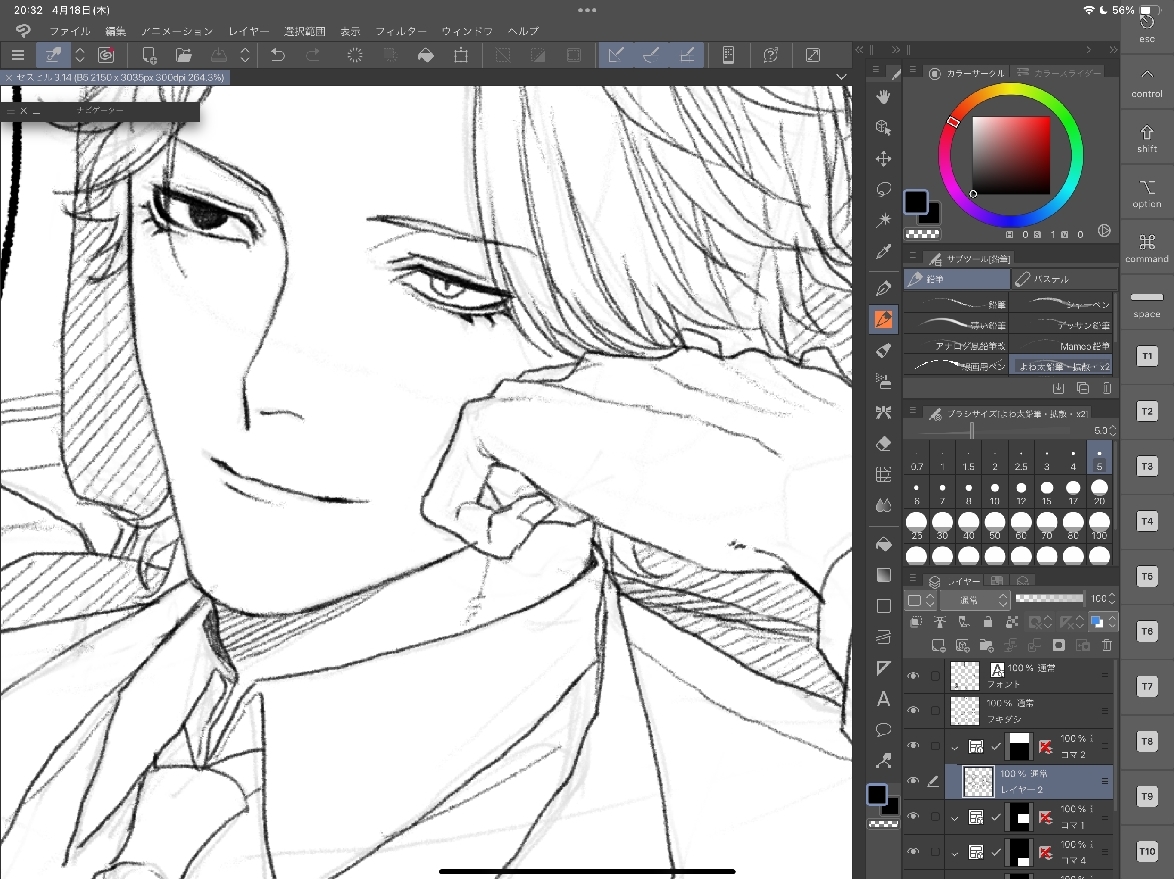Select the Eyedropper tool
Viewport: 1174px width, 879px height.
(x=883, y=252)
